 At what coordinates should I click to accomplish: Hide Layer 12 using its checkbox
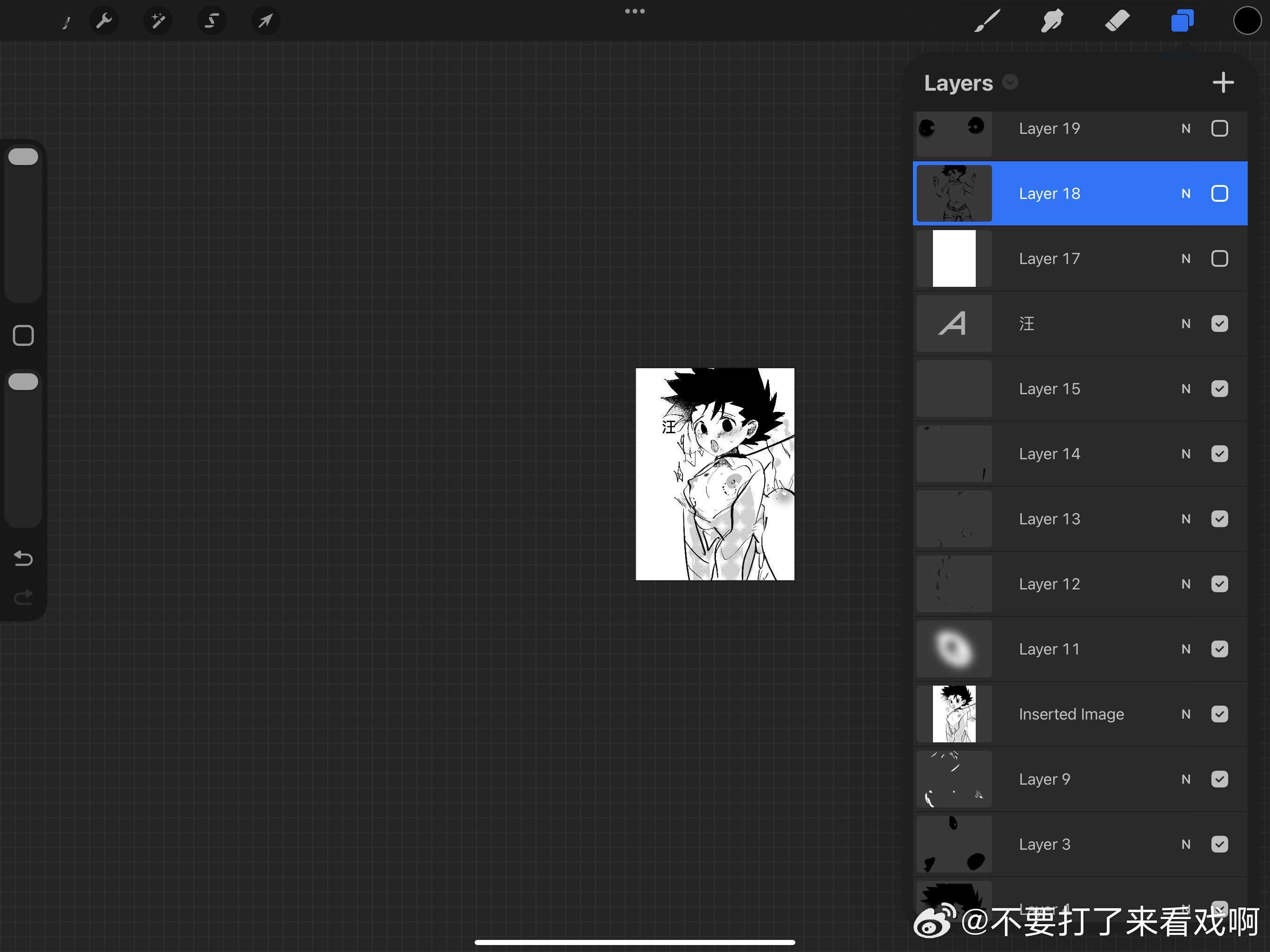click(x=1219, y=584)
